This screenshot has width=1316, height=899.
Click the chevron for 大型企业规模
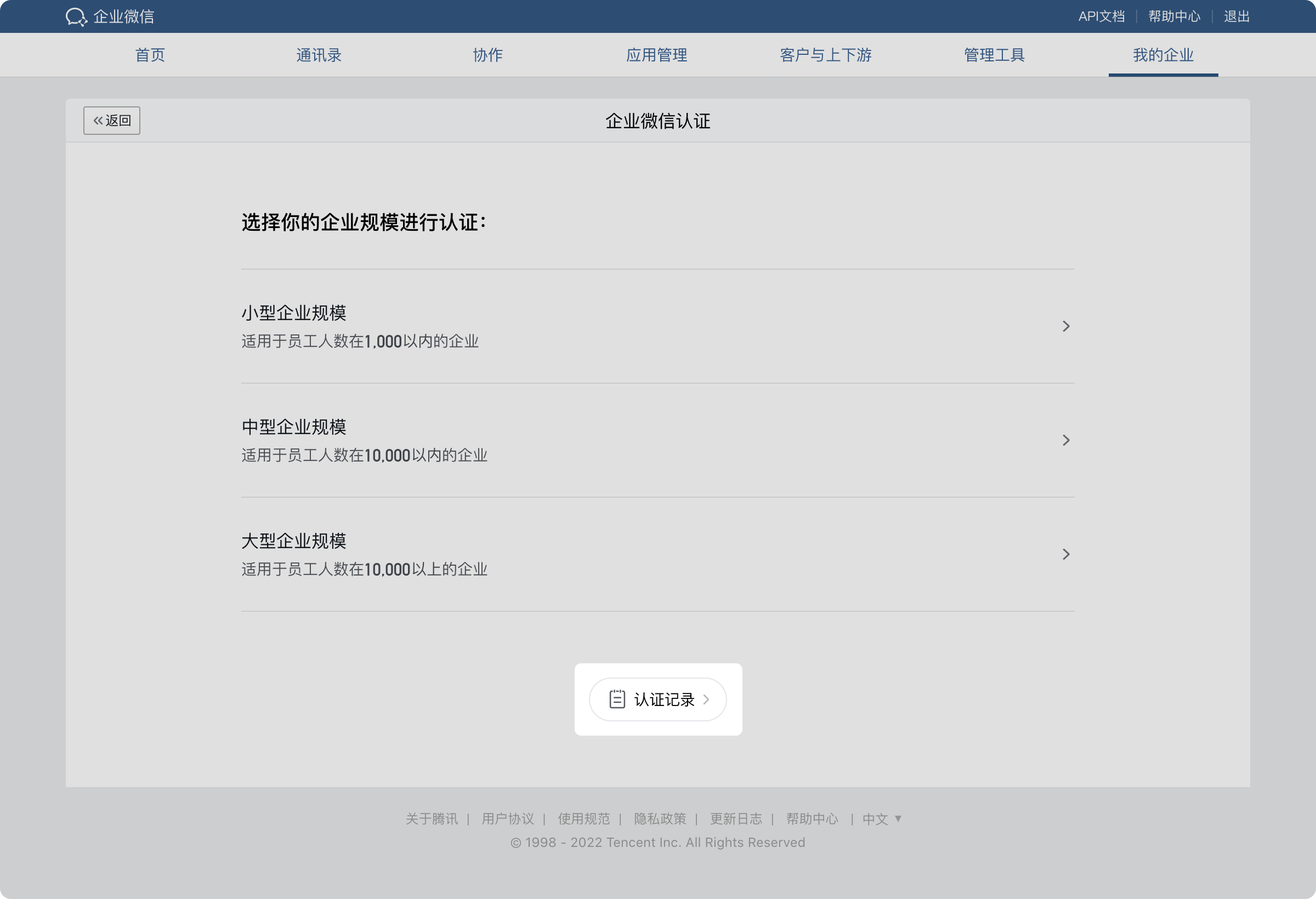(x=1066, y=554)
